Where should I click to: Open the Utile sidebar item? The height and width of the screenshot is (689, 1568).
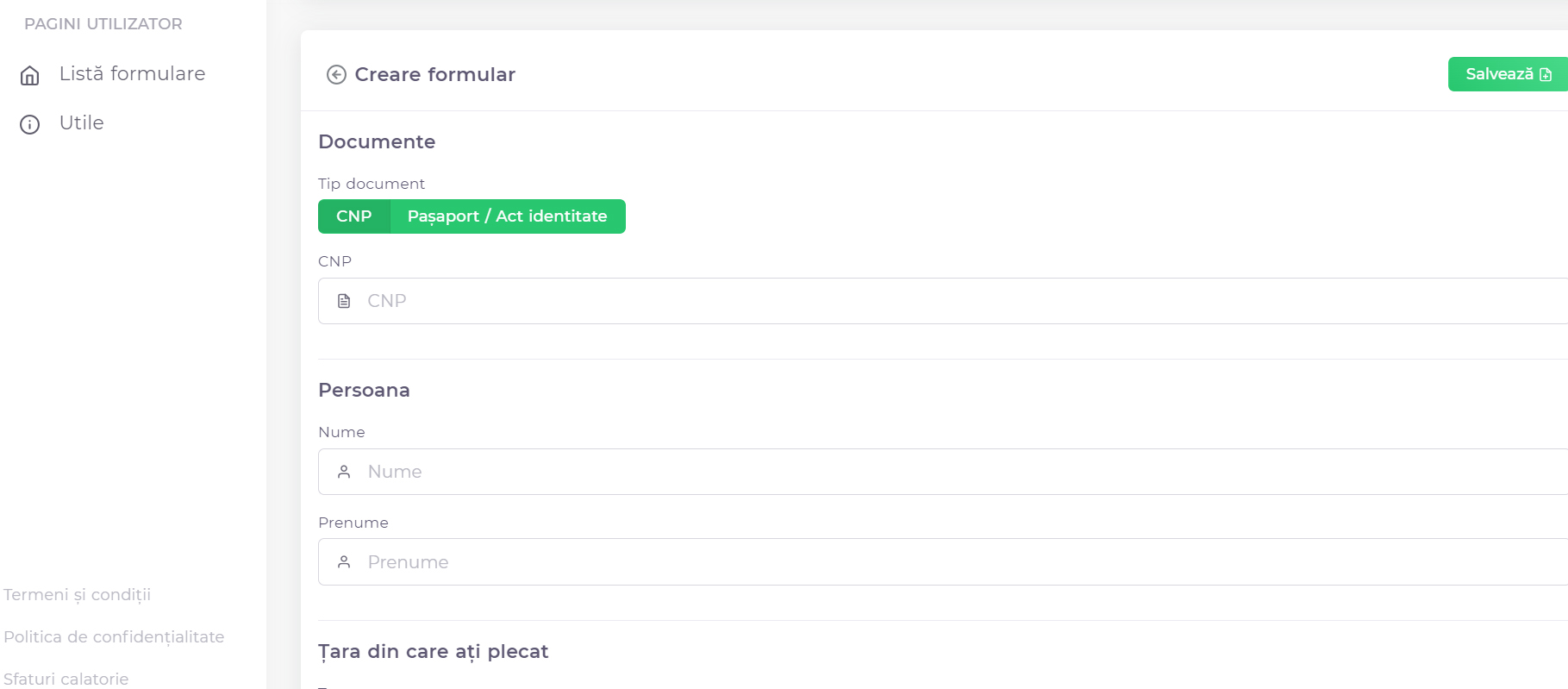coord(81,123)
